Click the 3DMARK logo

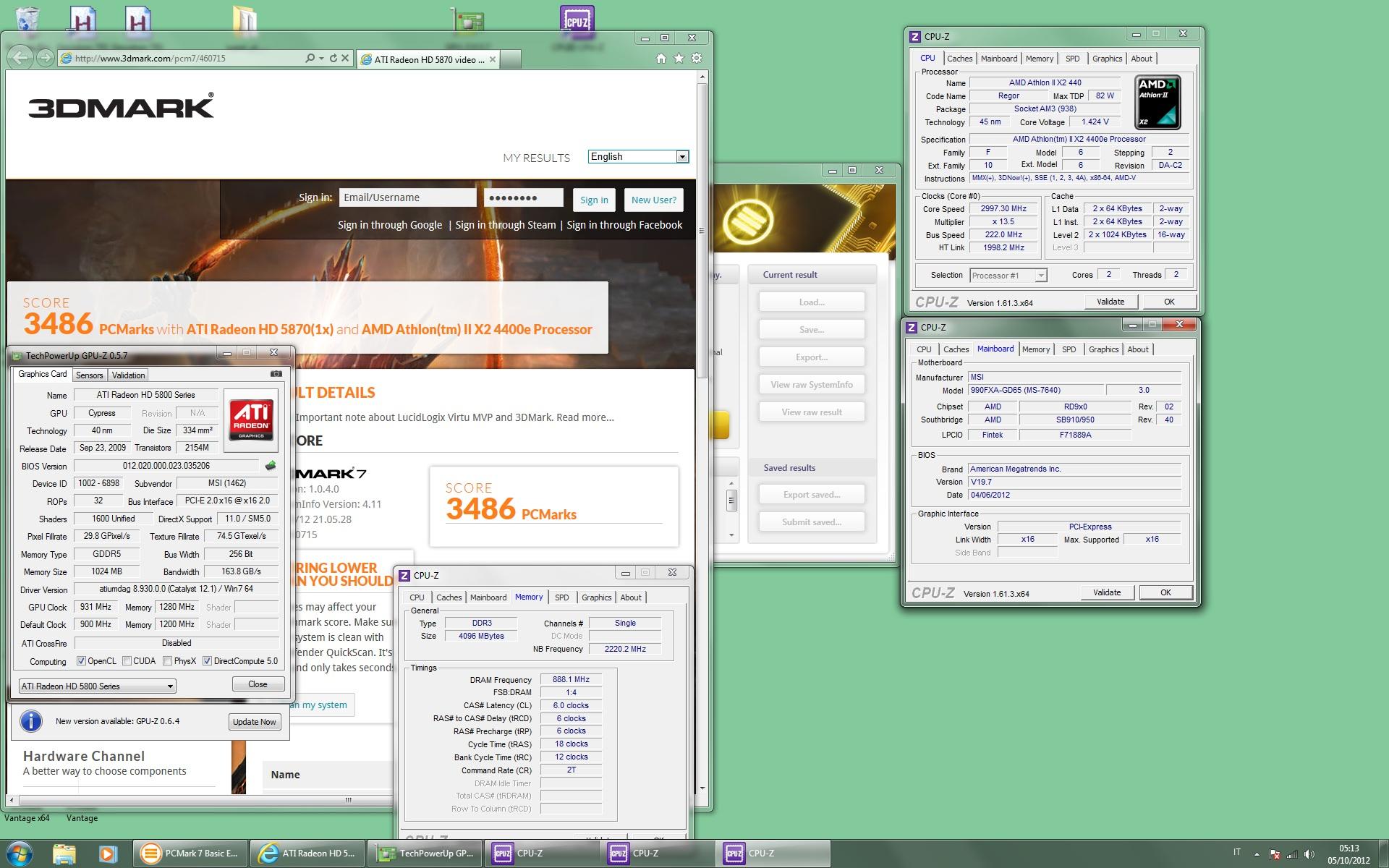(x=121, y=106)
